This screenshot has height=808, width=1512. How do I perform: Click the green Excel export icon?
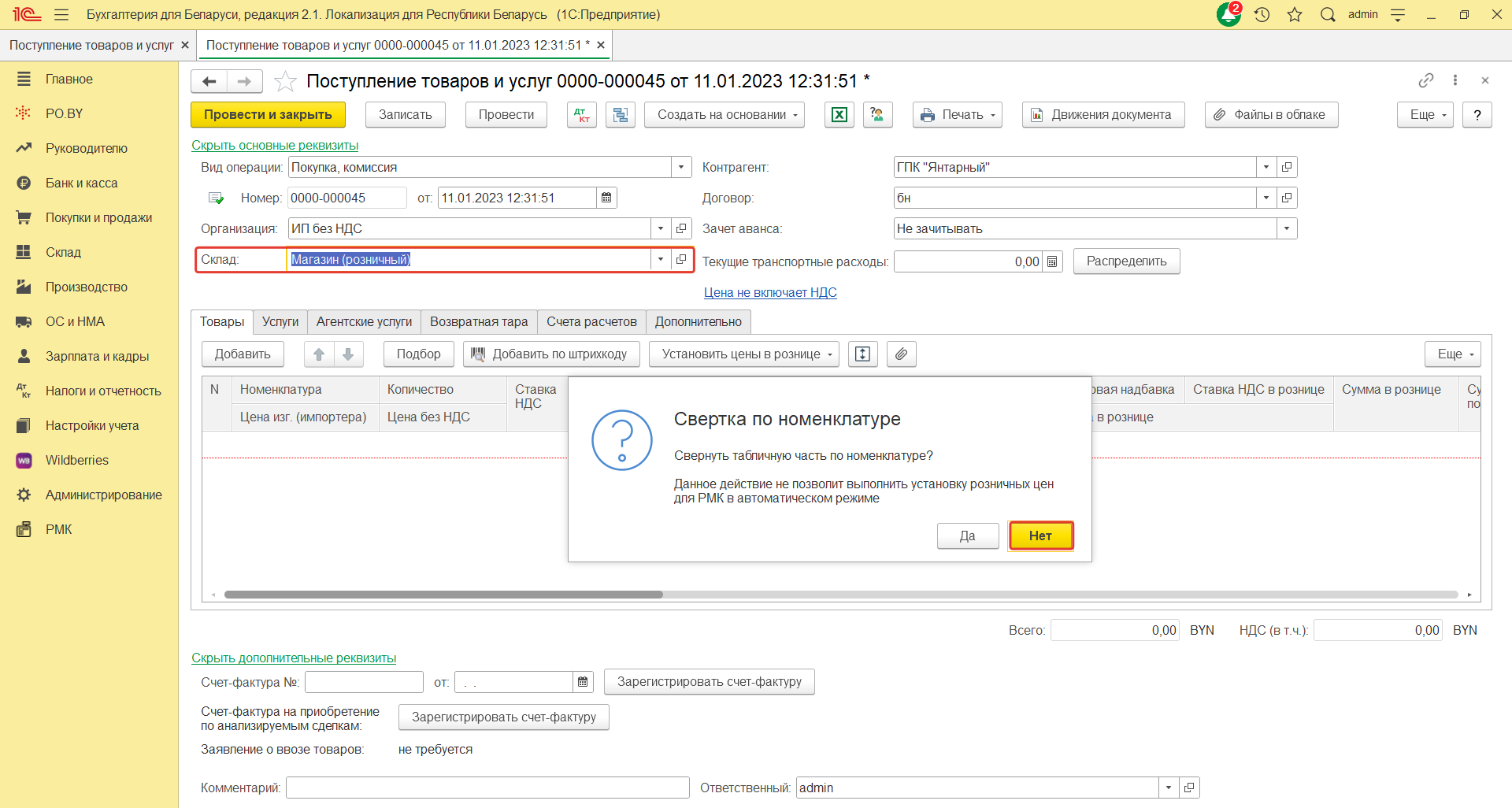[839, 115]
